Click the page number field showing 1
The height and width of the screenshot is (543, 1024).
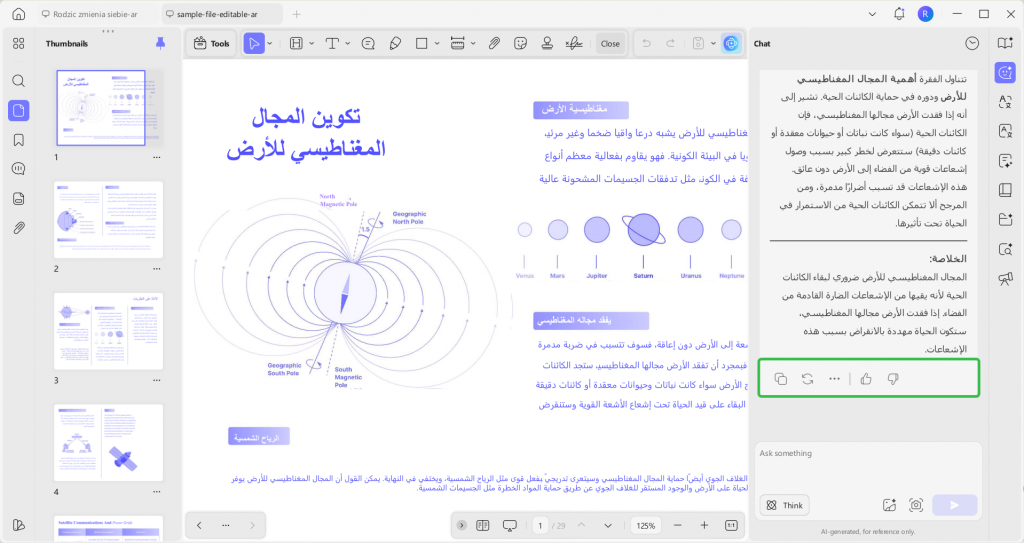coord(540,525)
